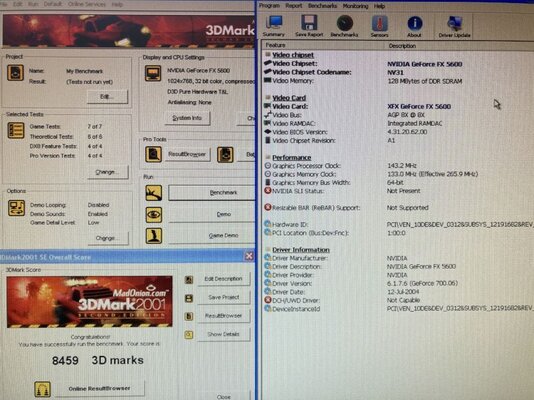Collapse the Video chipset section header

293,55
